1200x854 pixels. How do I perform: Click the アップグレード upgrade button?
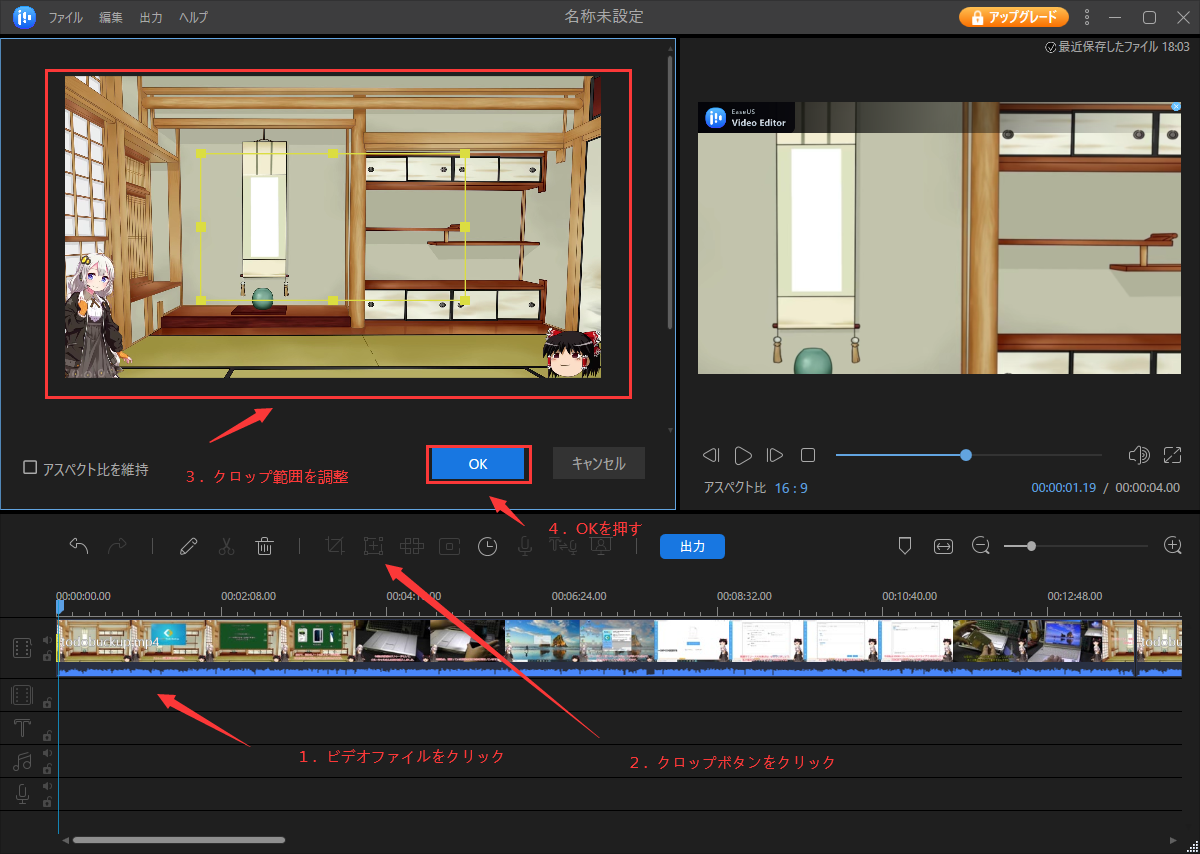coord(1013,17)
